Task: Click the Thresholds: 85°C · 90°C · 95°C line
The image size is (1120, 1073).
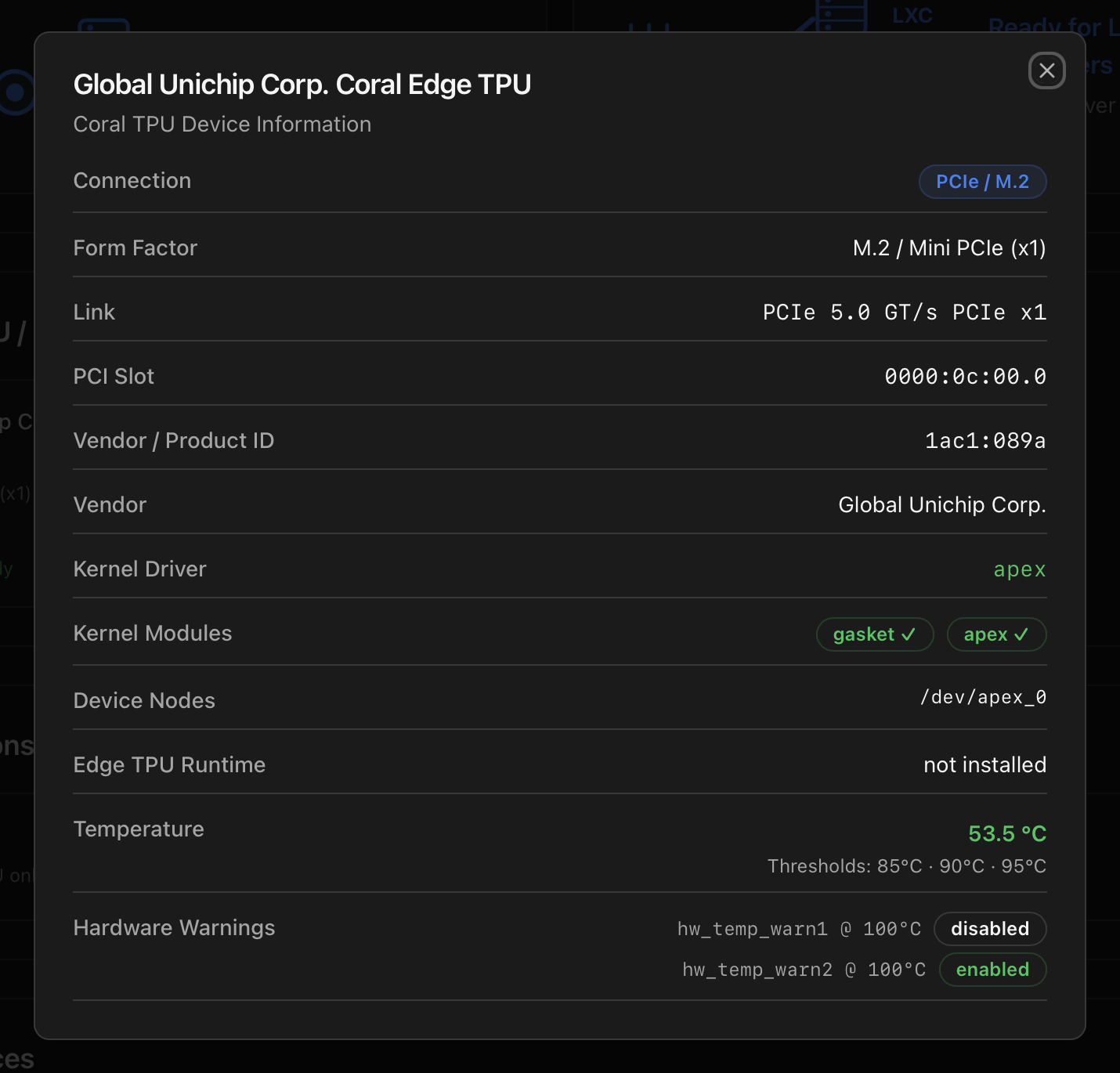Action: (907, 866)
